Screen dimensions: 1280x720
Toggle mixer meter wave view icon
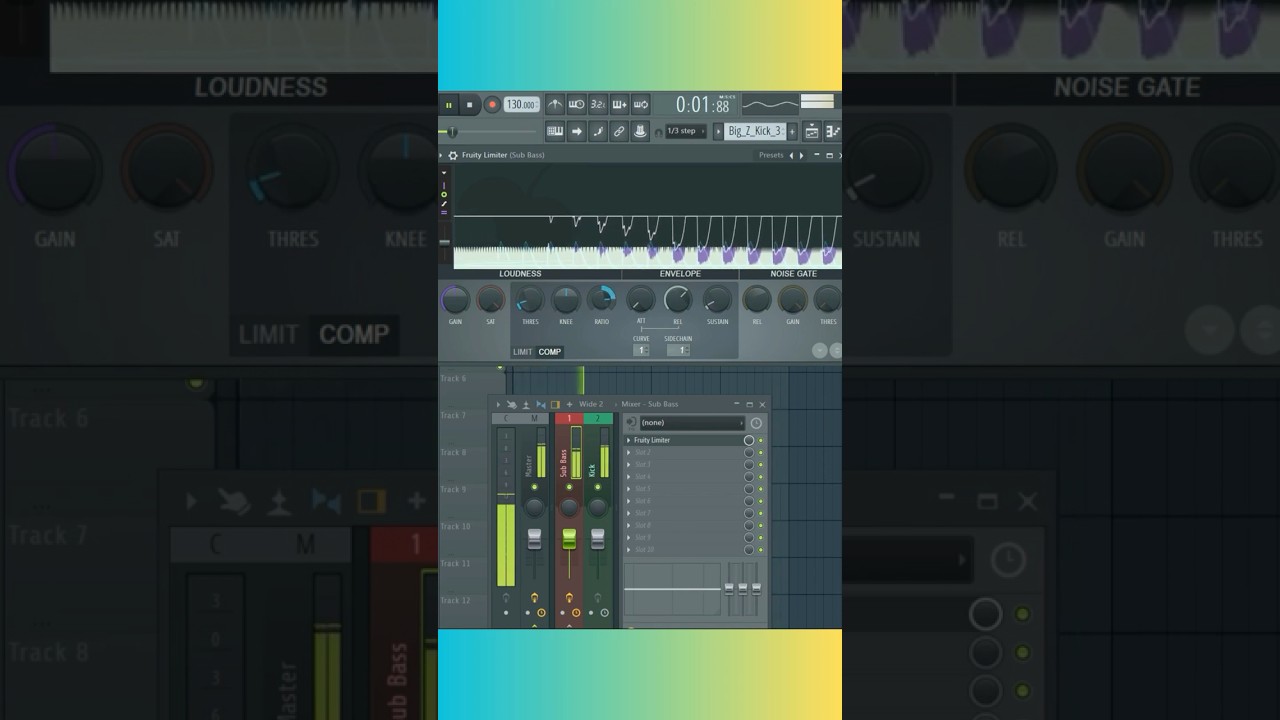[541, 405]
